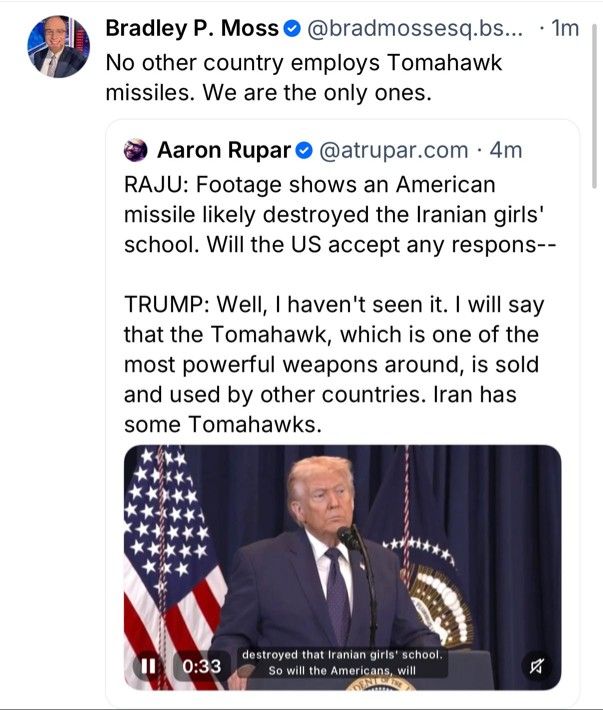
Task: Click the 0:33 video time indicator
Action: pos(202,666)
